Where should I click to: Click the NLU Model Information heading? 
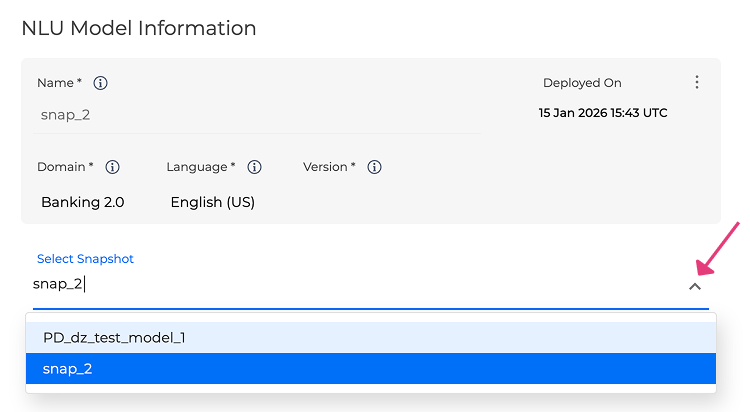(x=139, y=28)
